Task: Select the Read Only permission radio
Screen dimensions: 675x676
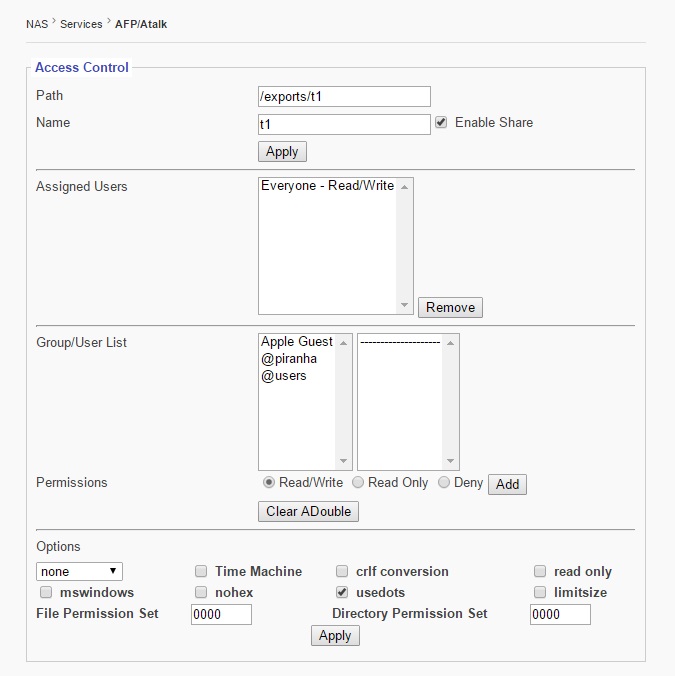Action: [x=356, y=483]
